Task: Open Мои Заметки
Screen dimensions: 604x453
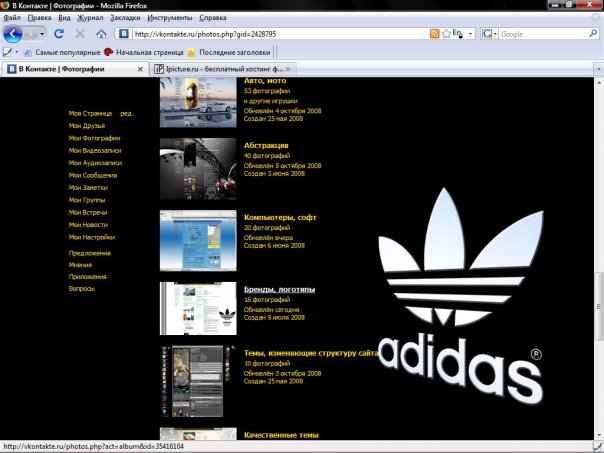Action: [x=88, y=188]
